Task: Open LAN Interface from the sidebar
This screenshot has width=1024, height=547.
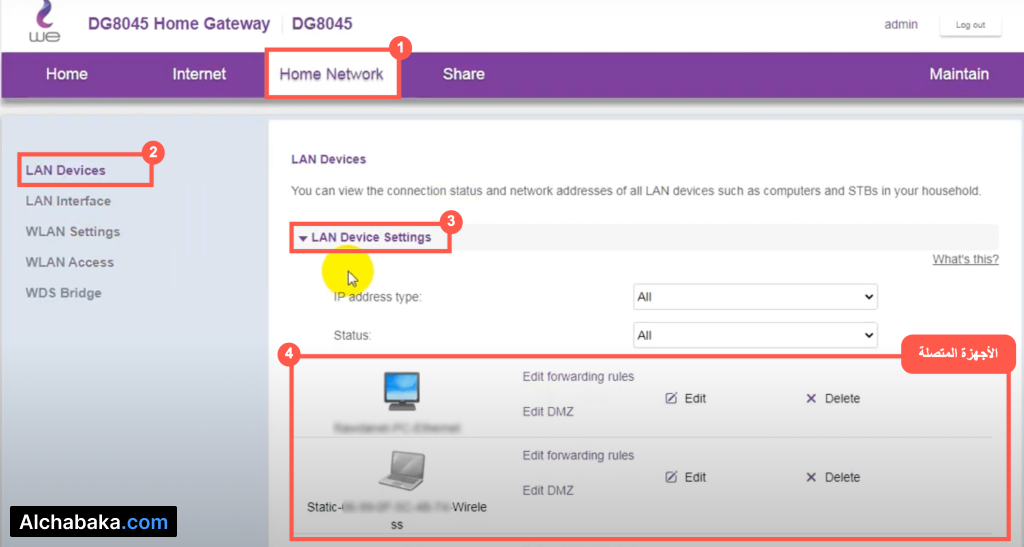Action: pyautogui.click(x=68, y=201)
